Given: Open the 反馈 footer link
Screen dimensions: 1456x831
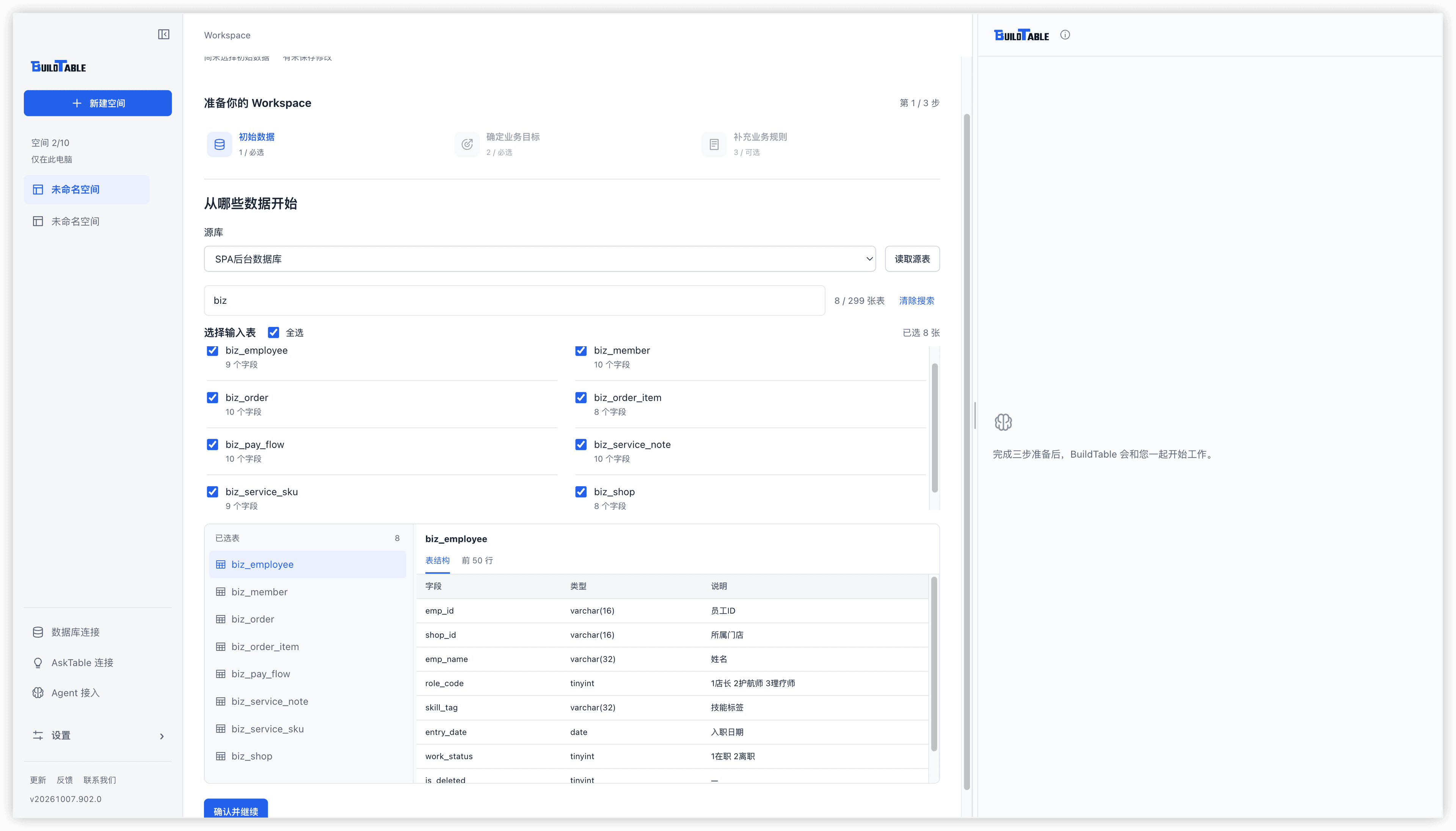Looking at the screenshot, I should (64, 780).
